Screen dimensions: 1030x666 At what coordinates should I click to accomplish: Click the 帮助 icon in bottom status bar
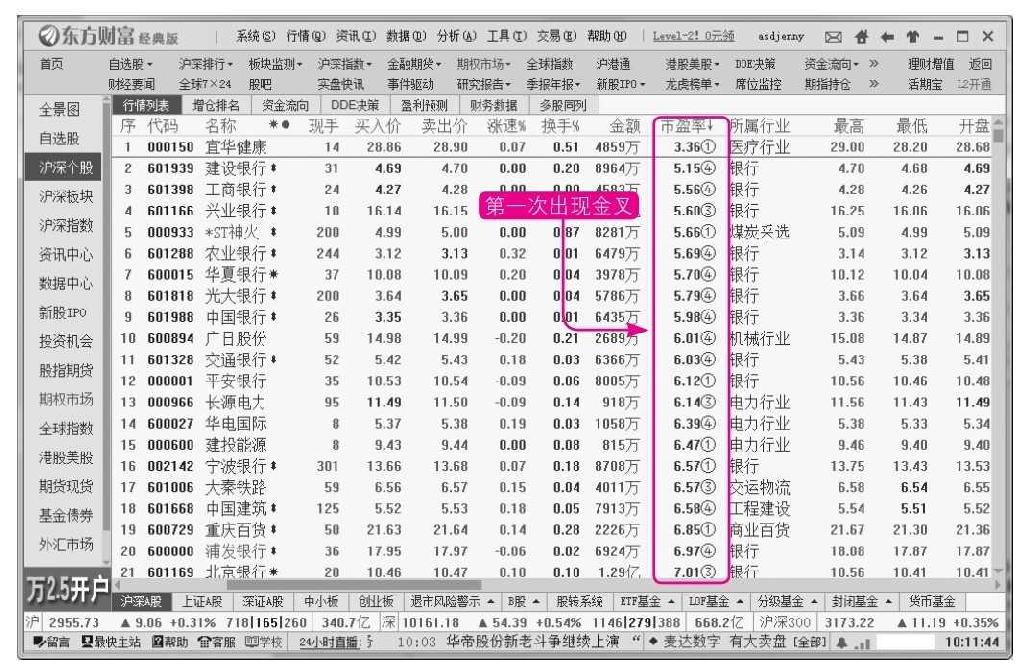[157, 641]
